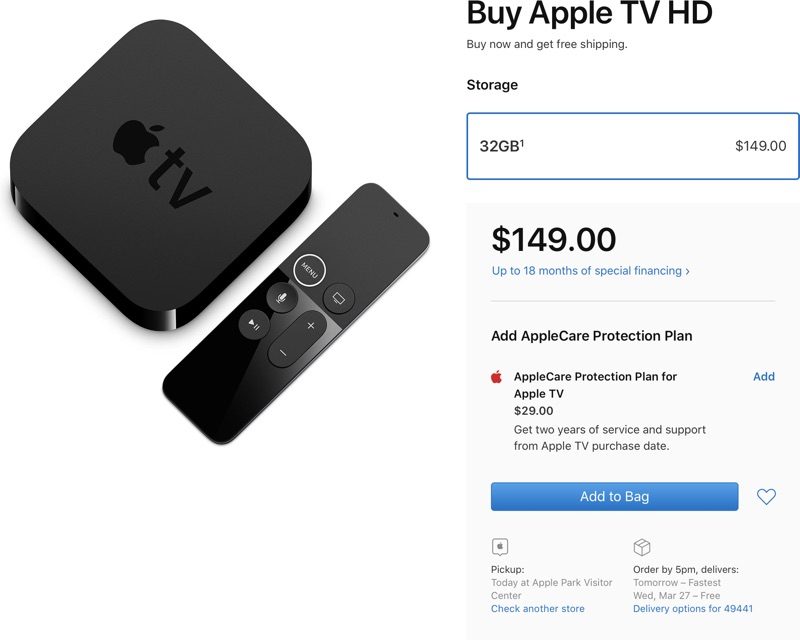Click the MENU button on the remote
Viewport: 800px width, 640px height.
click(310, 269)
